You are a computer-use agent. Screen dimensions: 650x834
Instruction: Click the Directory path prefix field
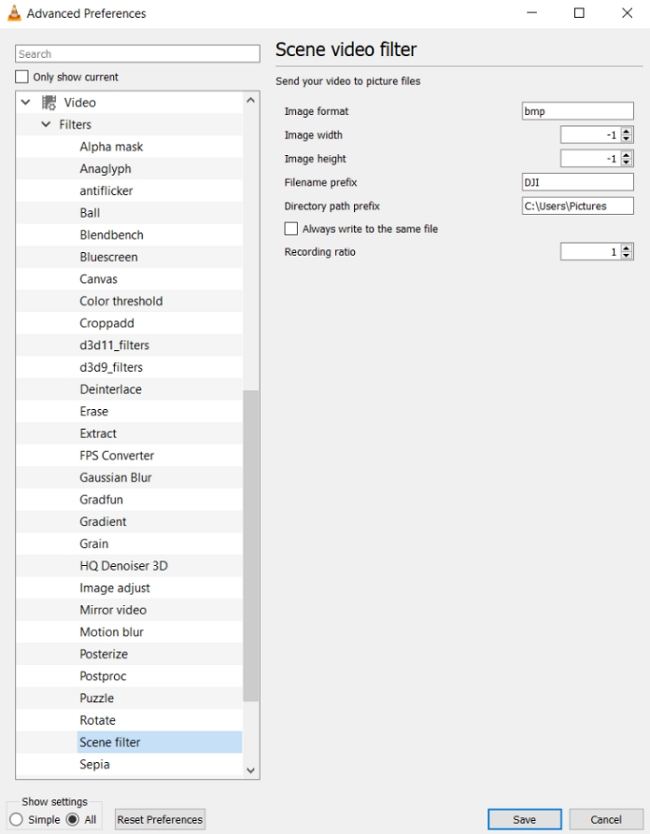578,206
